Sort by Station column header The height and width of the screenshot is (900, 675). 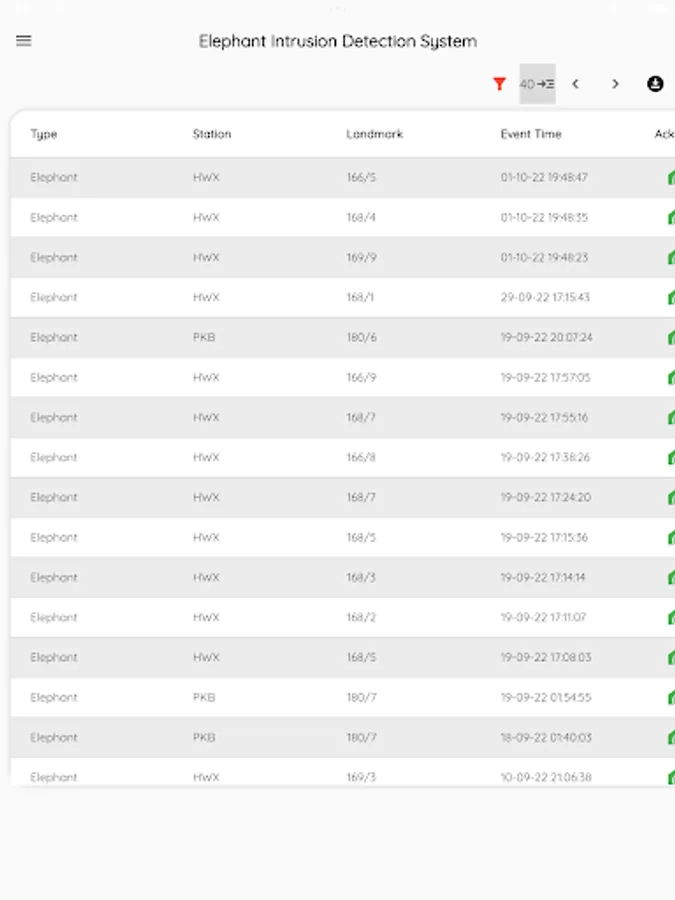[x=212, y=134]
